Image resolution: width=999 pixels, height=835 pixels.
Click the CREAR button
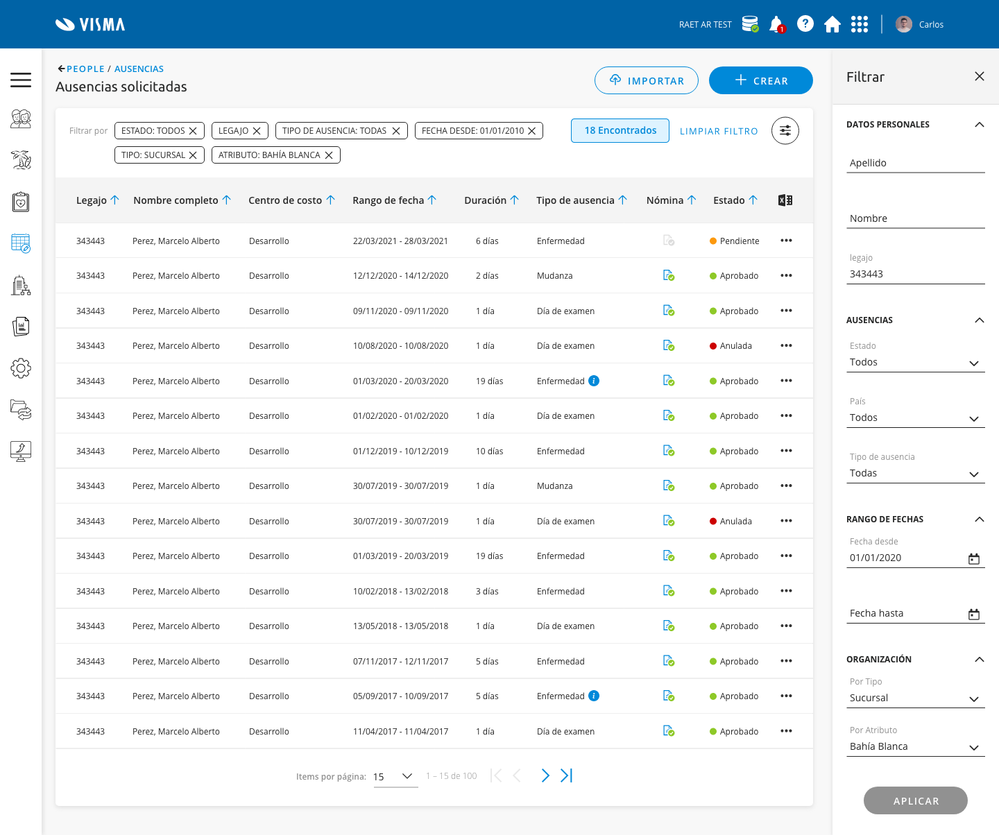(x=761, y=80)
